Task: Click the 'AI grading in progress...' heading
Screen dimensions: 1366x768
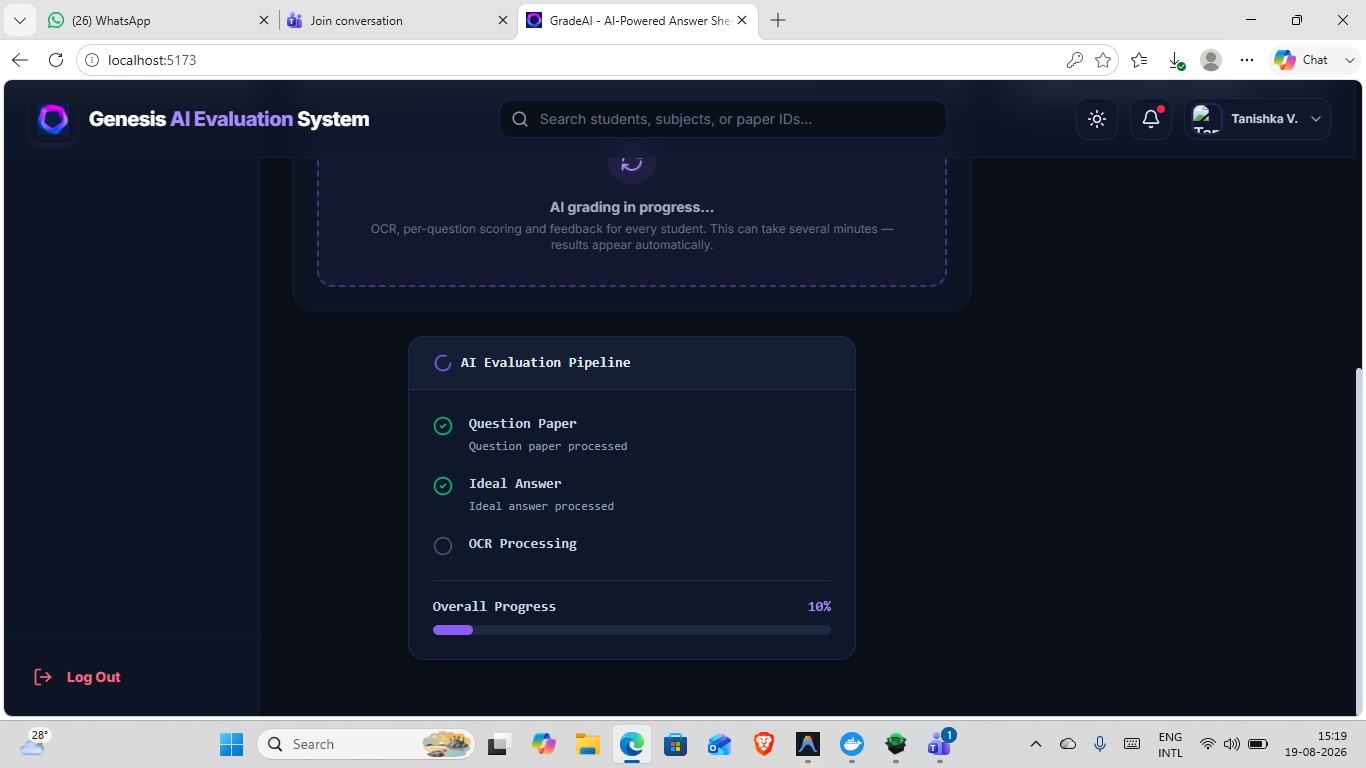Action: [x=632, y=207]
